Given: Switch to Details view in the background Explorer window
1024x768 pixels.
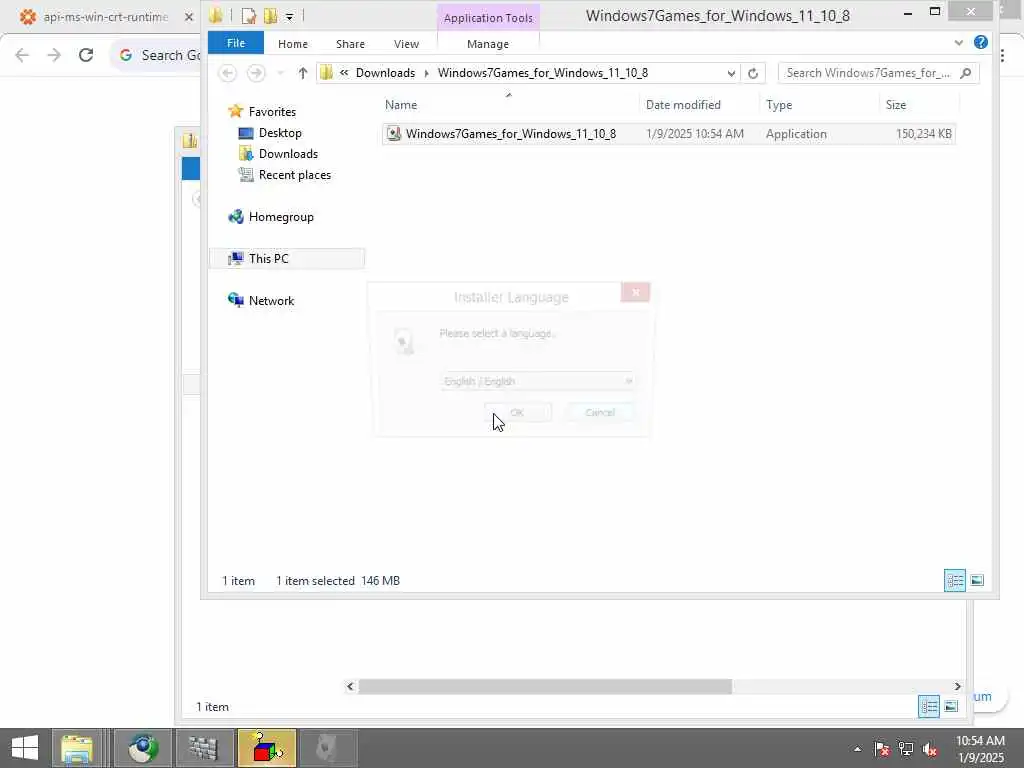Looking at the screenshot, I should (x=929, y=706).
